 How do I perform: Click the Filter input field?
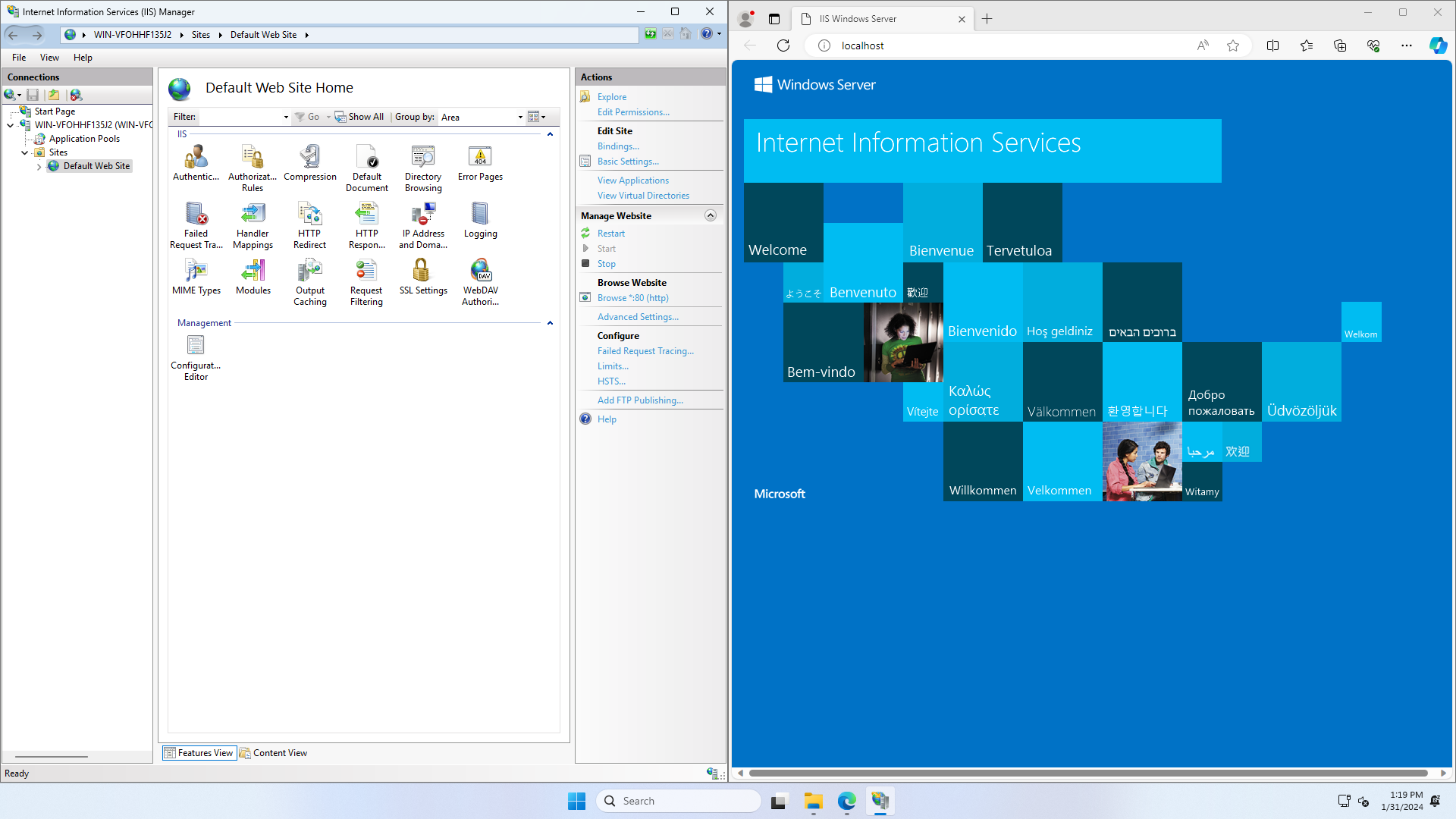240,117
